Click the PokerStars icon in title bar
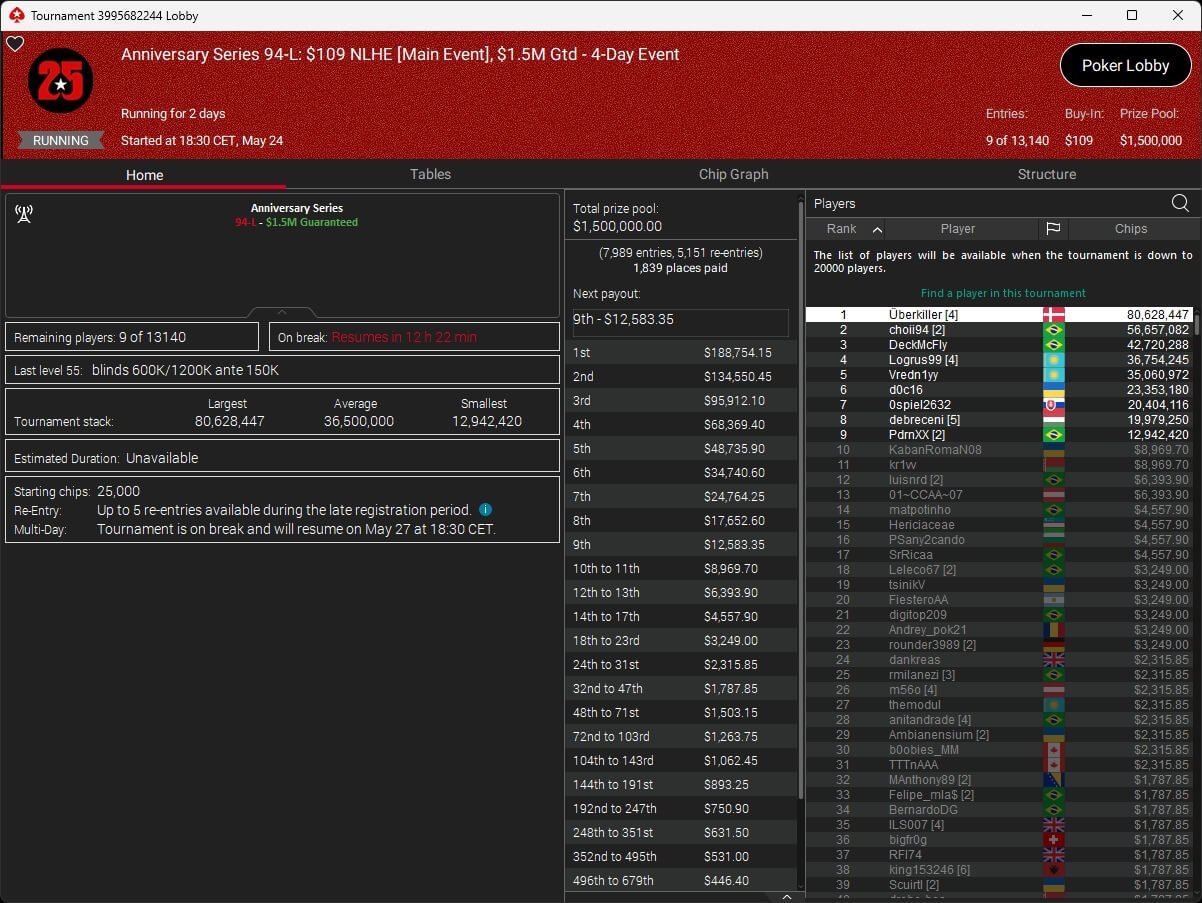Image resolution: width=1202 pixels, height=903 pixels. [x=16, y=15]
